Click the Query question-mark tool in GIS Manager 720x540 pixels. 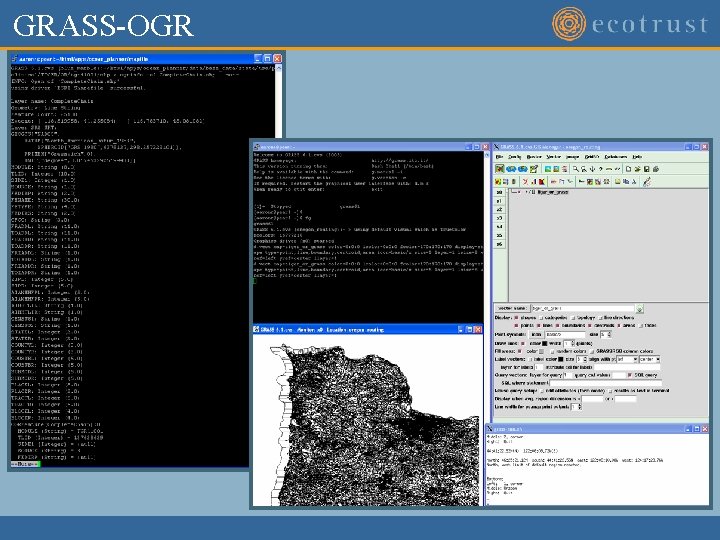(x=601, y=169)
